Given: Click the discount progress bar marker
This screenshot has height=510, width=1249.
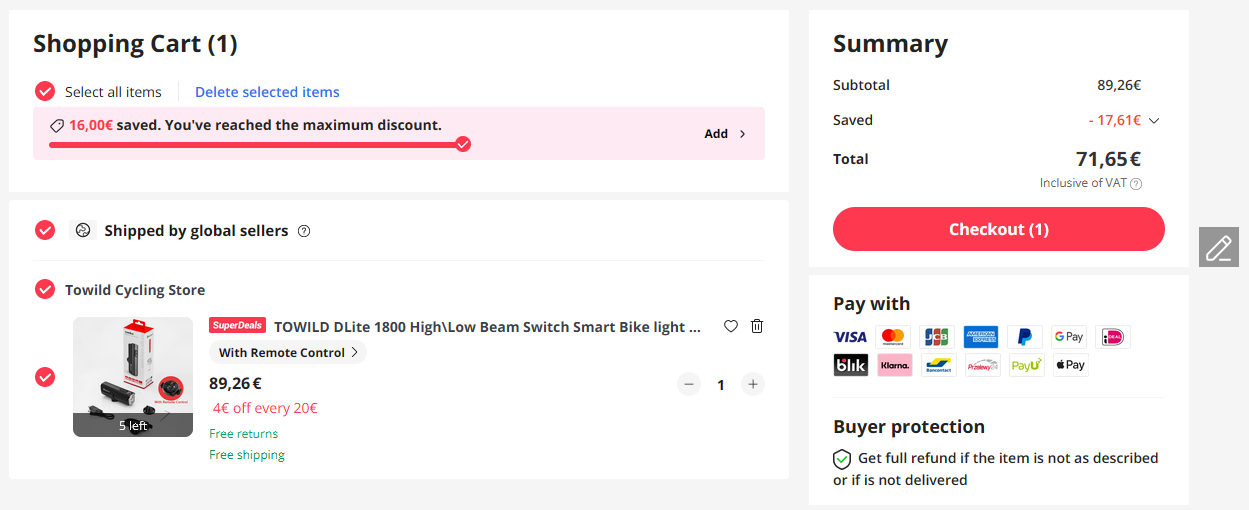Looking at the screenshot, I should 463,144.
